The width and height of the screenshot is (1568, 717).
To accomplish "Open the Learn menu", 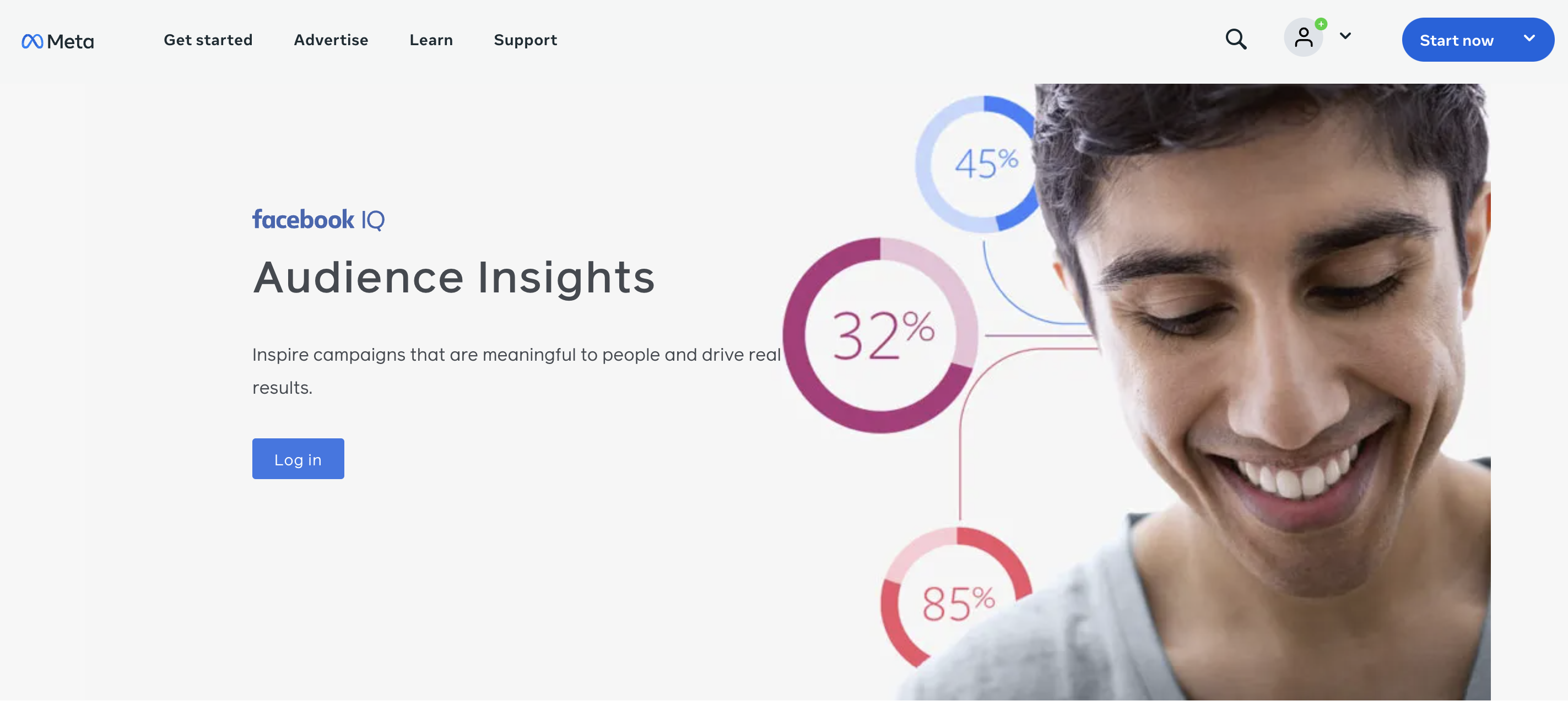I will (431, 39).
